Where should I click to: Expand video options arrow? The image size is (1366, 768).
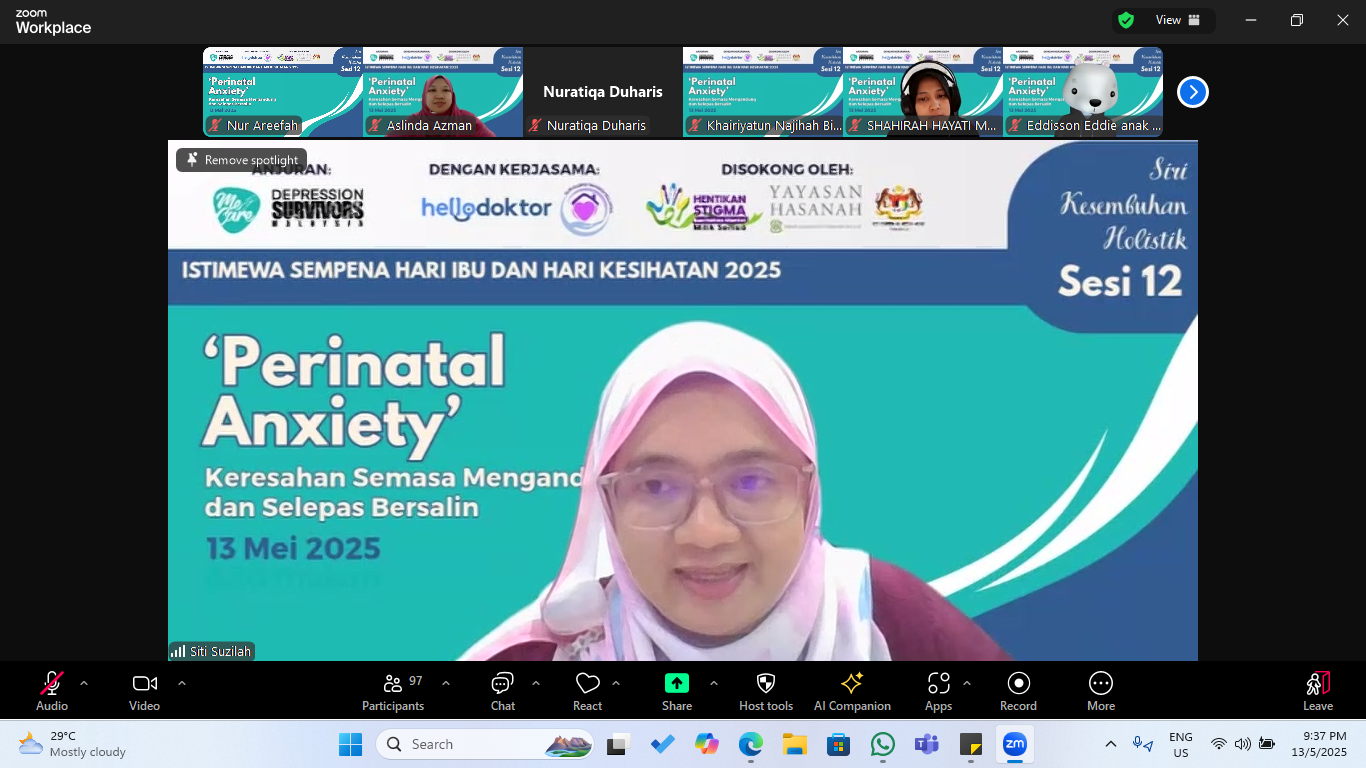click(x=182, y=683)
